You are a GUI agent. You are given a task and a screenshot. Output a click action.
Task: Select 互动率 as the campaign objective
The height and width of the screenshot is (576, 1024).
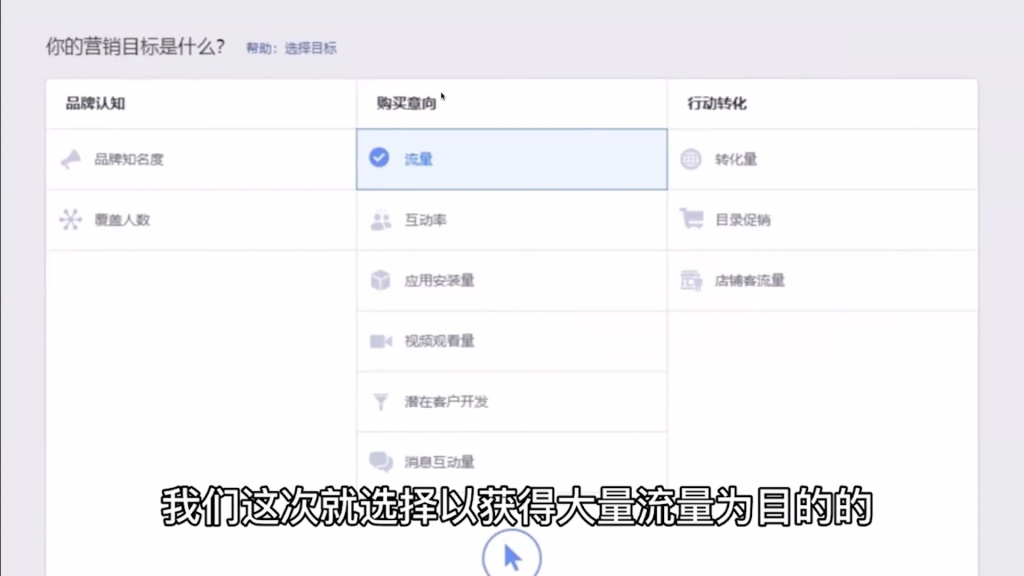point(420,218)
